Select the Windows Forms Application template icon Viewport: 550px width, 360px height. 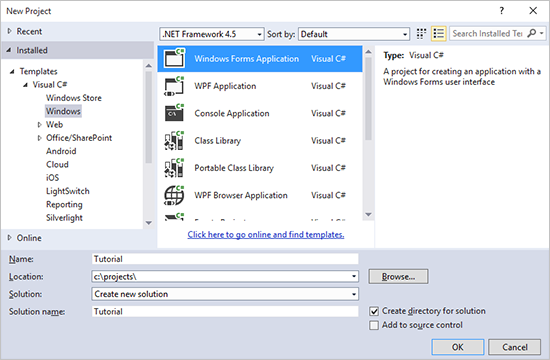pos(174,58)
